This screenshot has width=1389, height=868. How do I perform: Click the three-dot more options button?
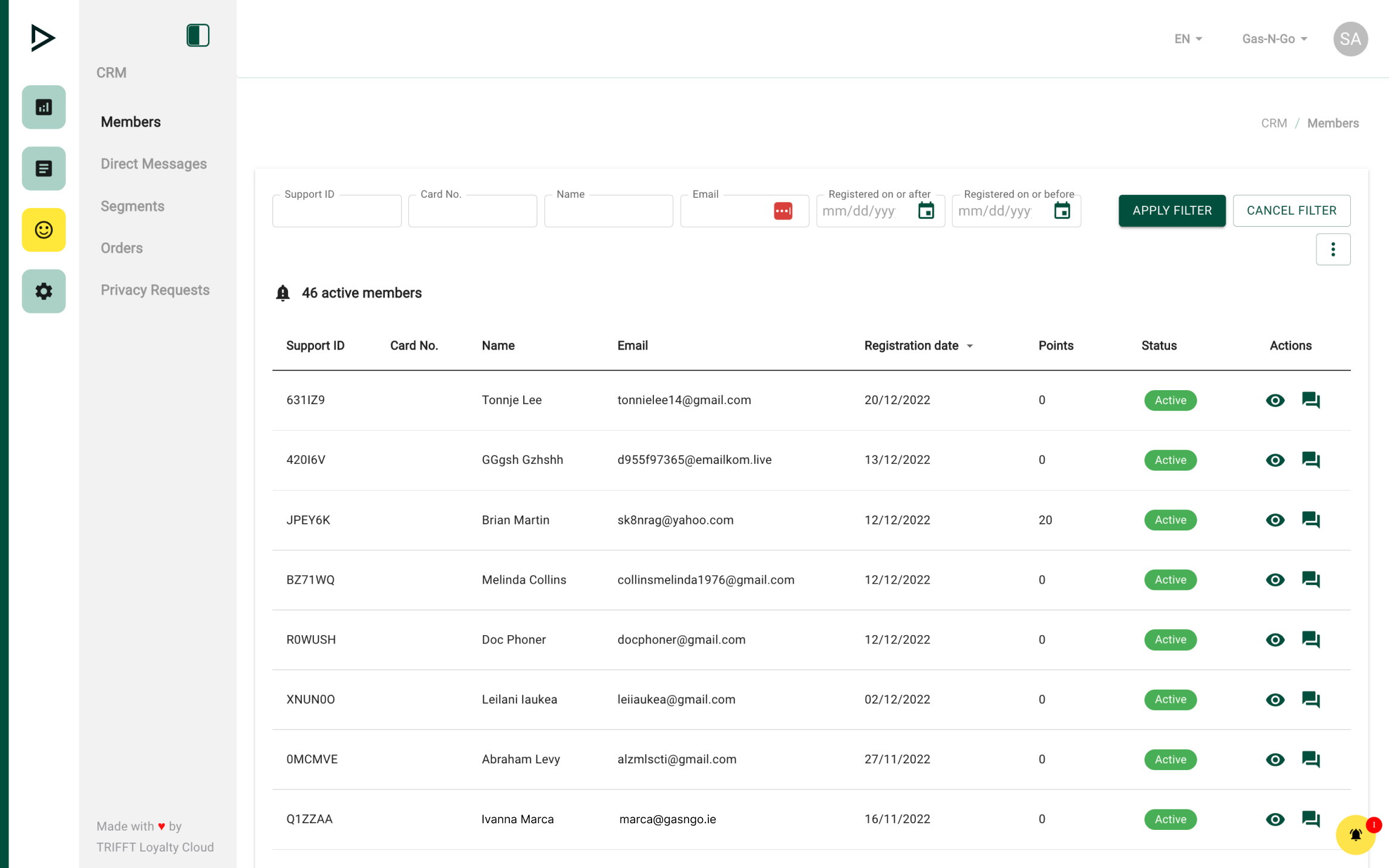point(1333,249)
